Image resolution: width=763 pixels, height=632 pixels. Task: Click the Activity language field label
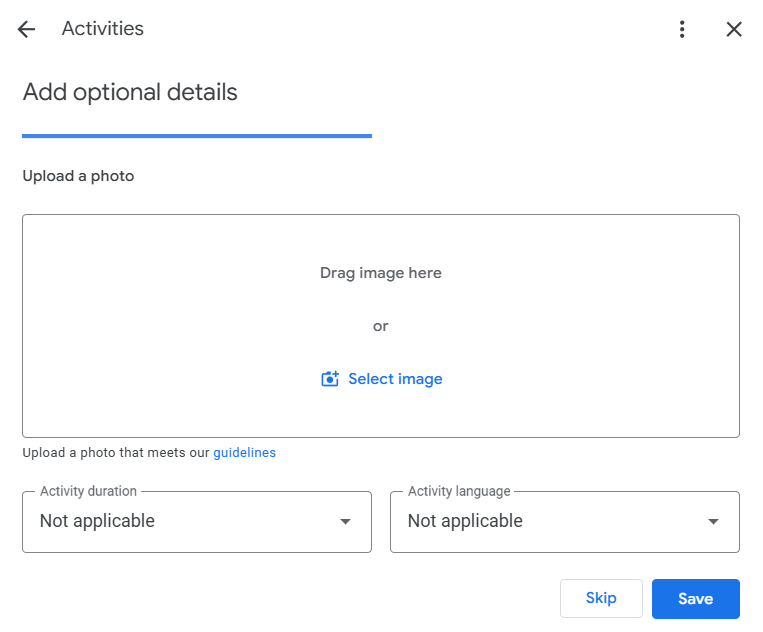459,491
